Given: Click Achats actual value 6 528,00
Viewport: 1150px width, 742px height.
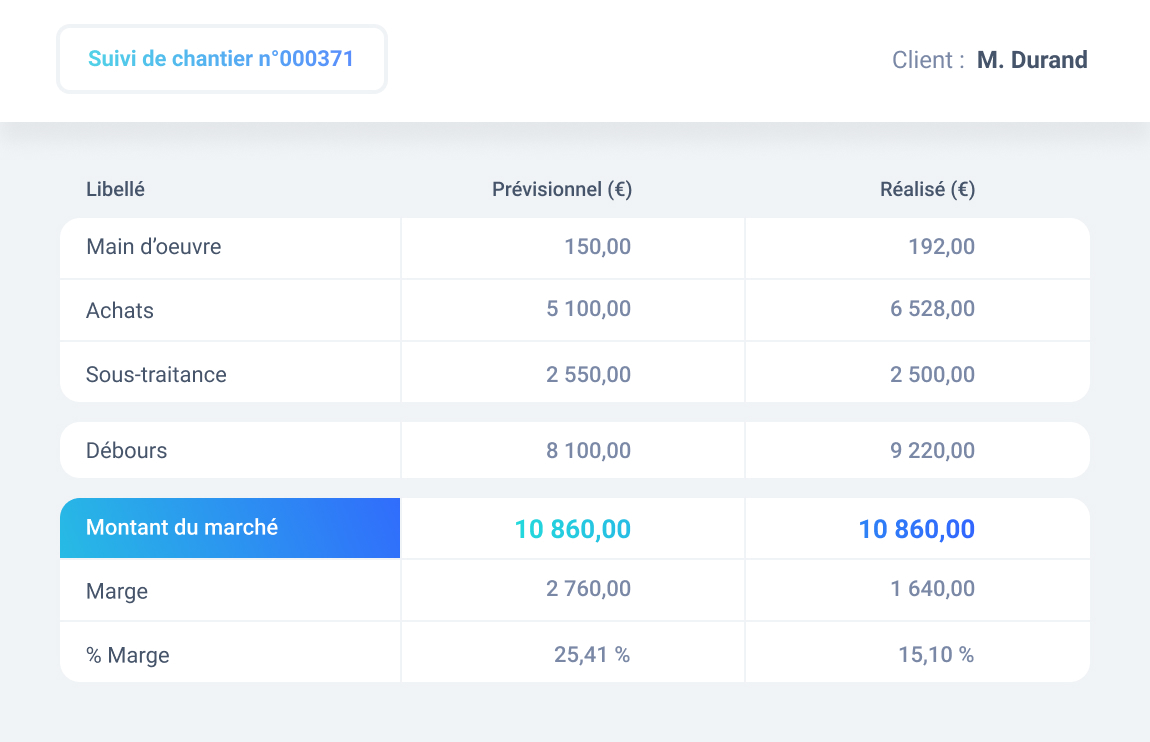Looking at the screenshot, I should click(x=932, y=310).
